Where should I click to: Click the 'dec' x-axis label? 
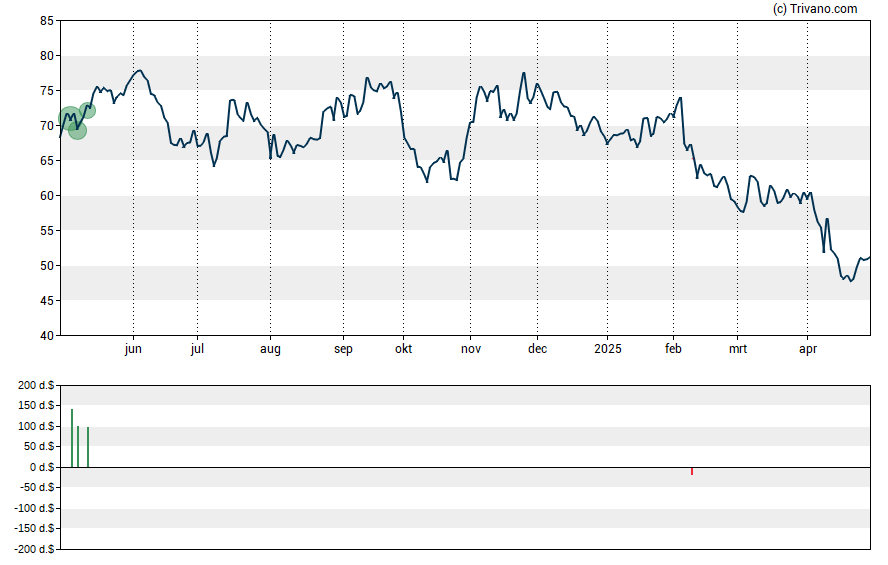(537, 349)
